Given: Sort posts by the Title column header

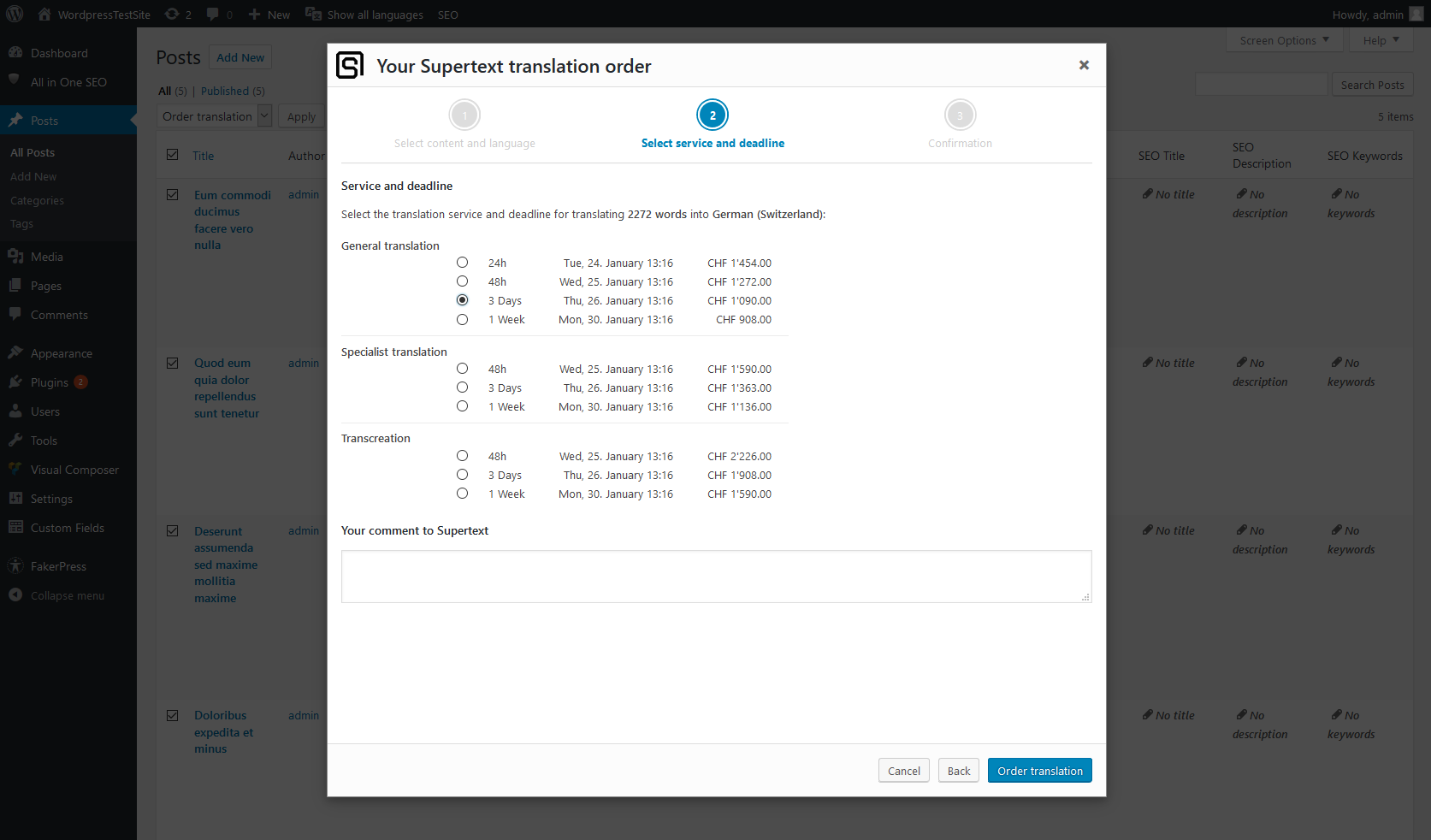Looking at the screenshot, I should [203, 156].
